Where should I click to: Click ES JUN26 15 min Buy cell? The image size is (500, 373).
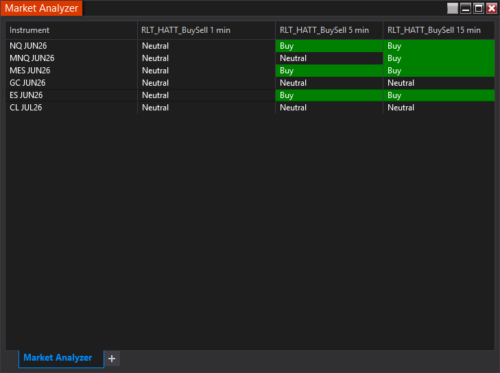(x=439, y=95)
